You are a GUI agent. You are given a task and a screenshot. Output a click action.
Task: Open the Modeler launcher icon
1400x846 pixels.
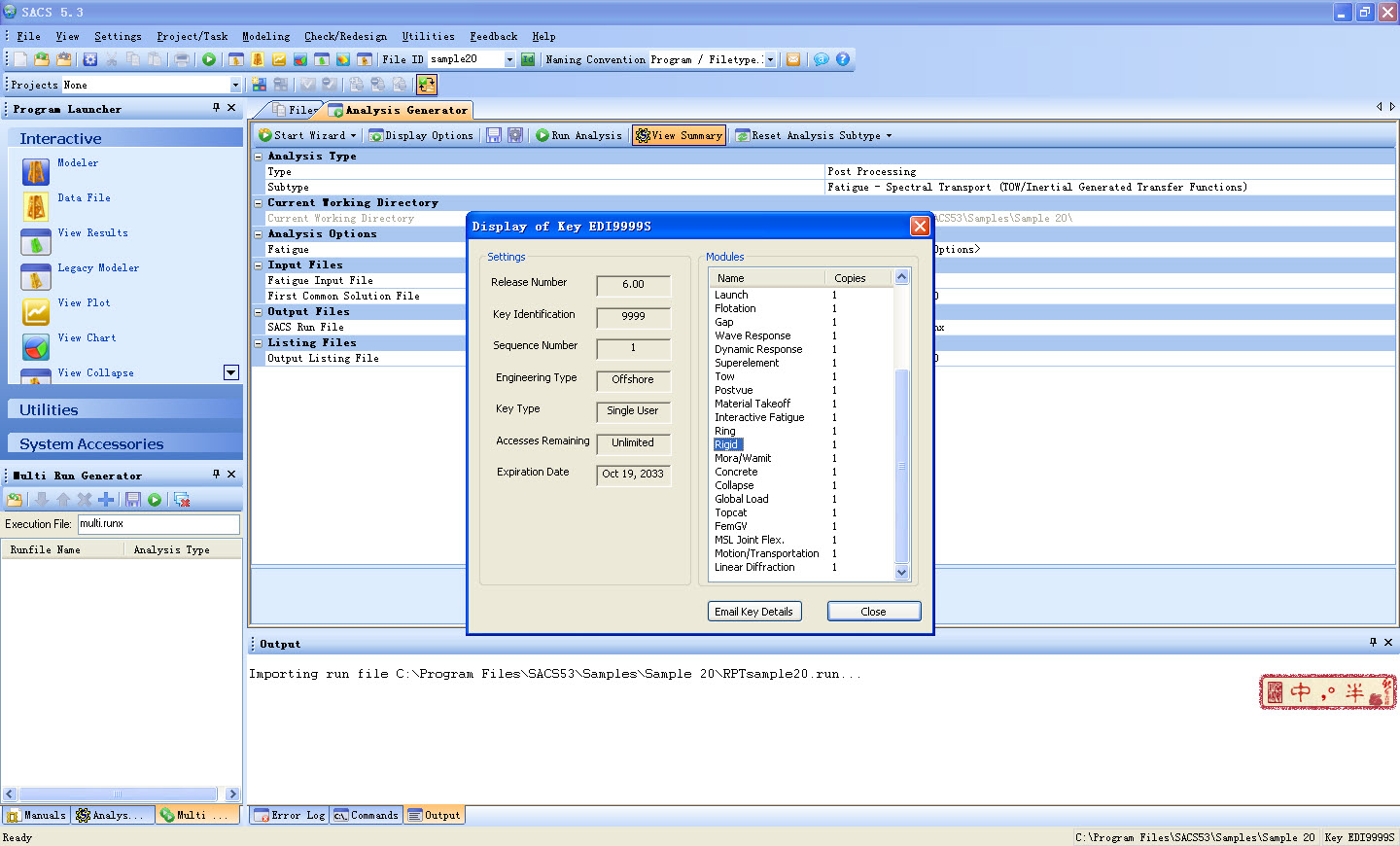[36, 172]
